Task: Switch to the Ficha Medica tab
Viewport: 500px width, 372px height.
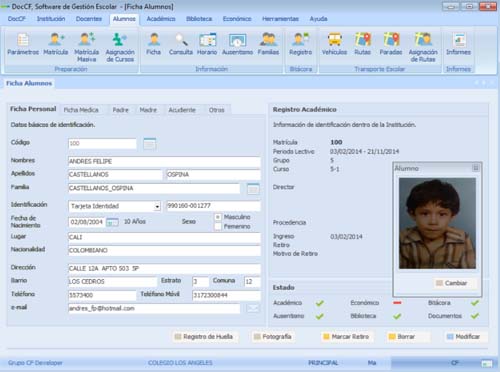Action: tap(81, 110)
